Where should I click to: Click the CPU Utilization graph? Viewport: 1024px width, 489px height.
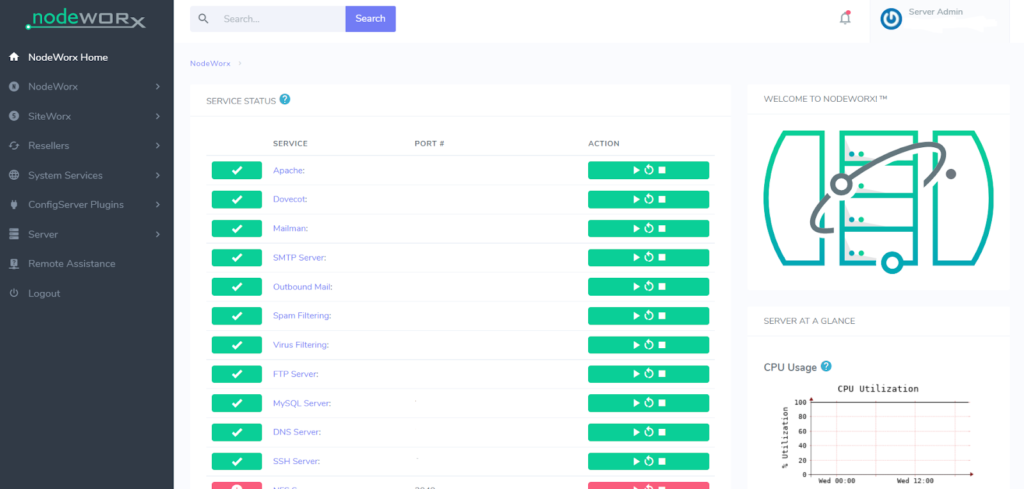pos(878,434)
